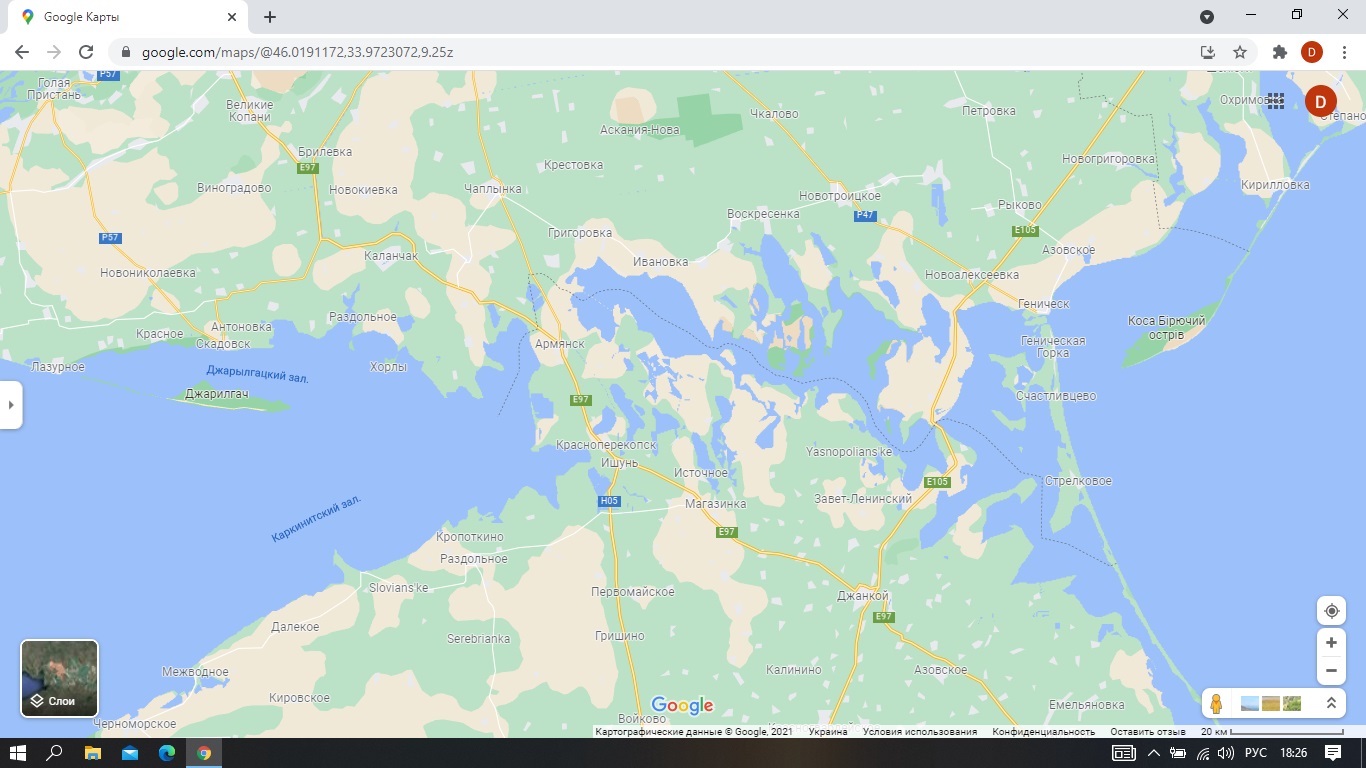Viewport: 1366px width, 768px height.
Task: Open the touch keyboard tray icon
Action: (x=1124, y=753)
